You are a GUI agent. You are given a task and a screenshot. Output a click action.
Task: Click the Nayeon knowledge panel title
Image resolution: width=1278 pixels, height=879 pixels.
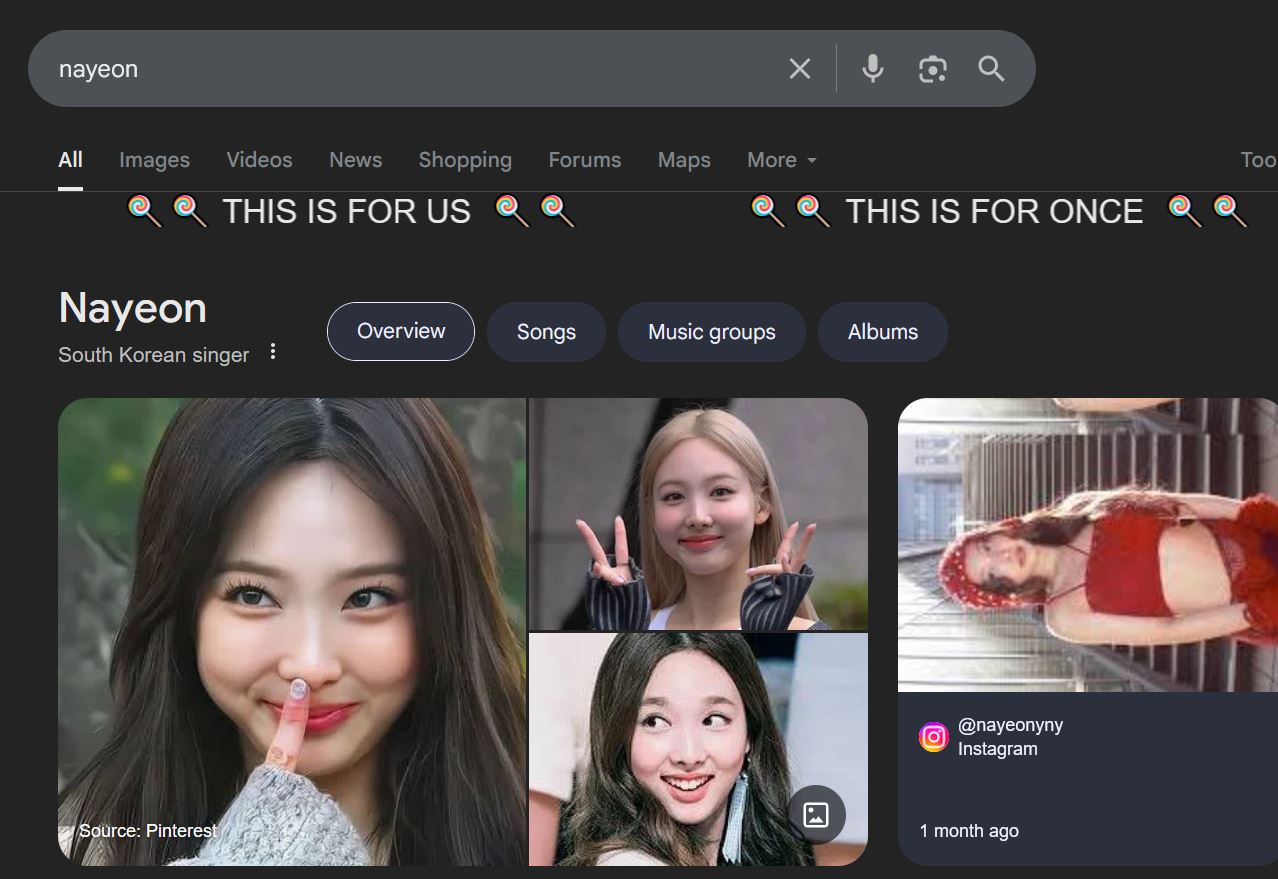(133, 308)
